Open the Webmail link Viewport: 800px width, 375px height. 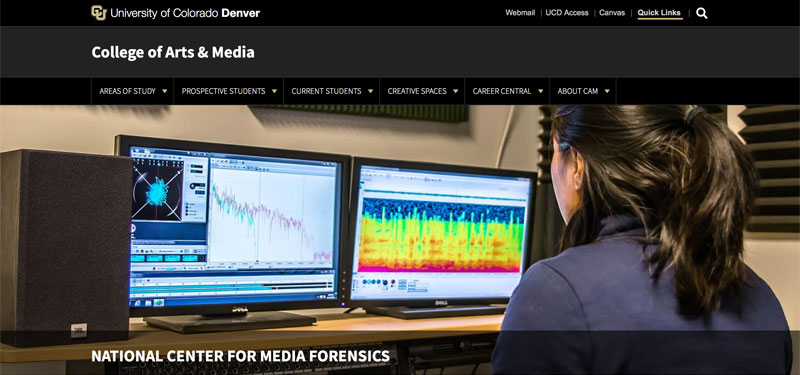point(520,13)
